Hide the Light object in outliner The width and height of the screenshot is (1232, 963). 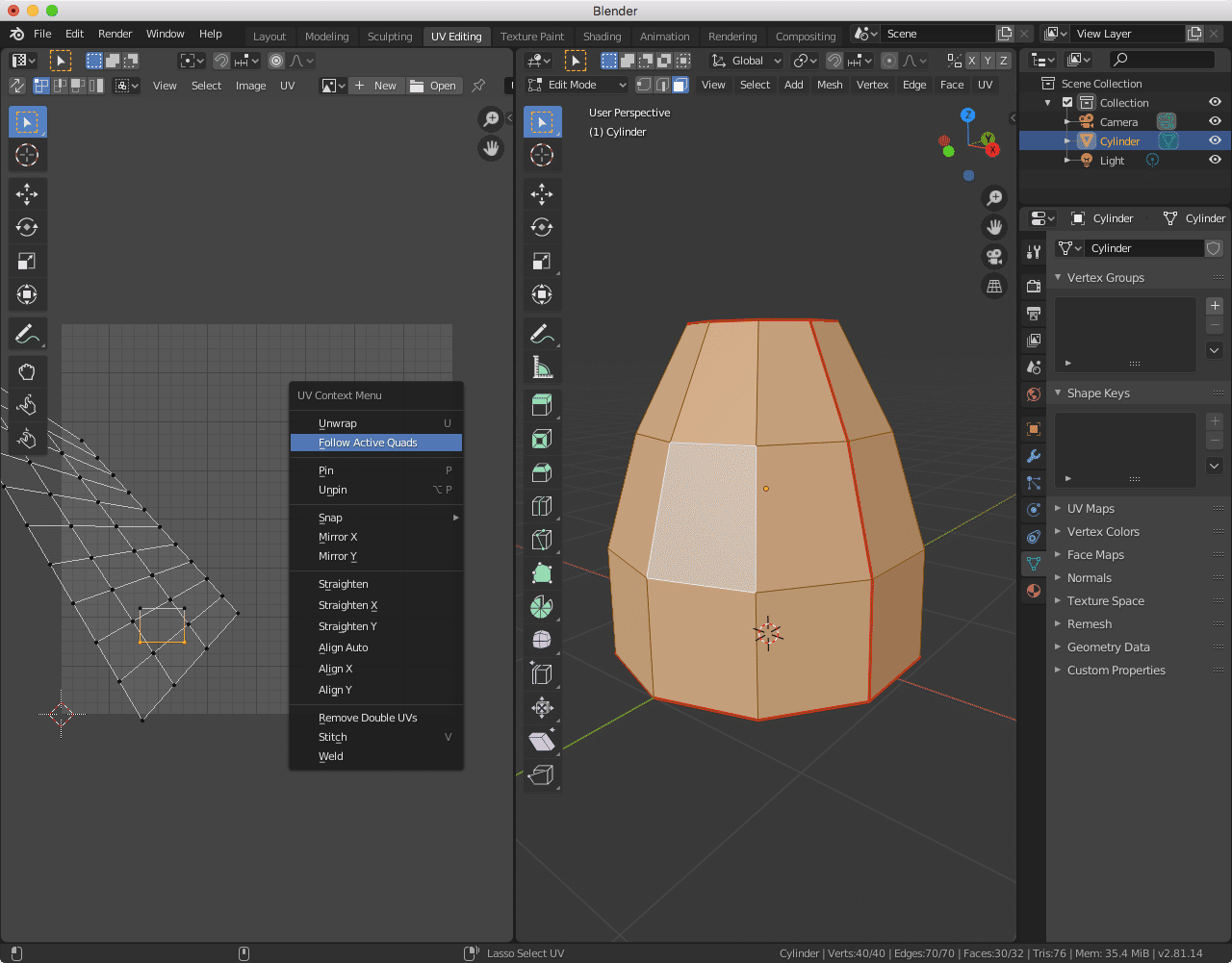click(x=1215, y=161)
